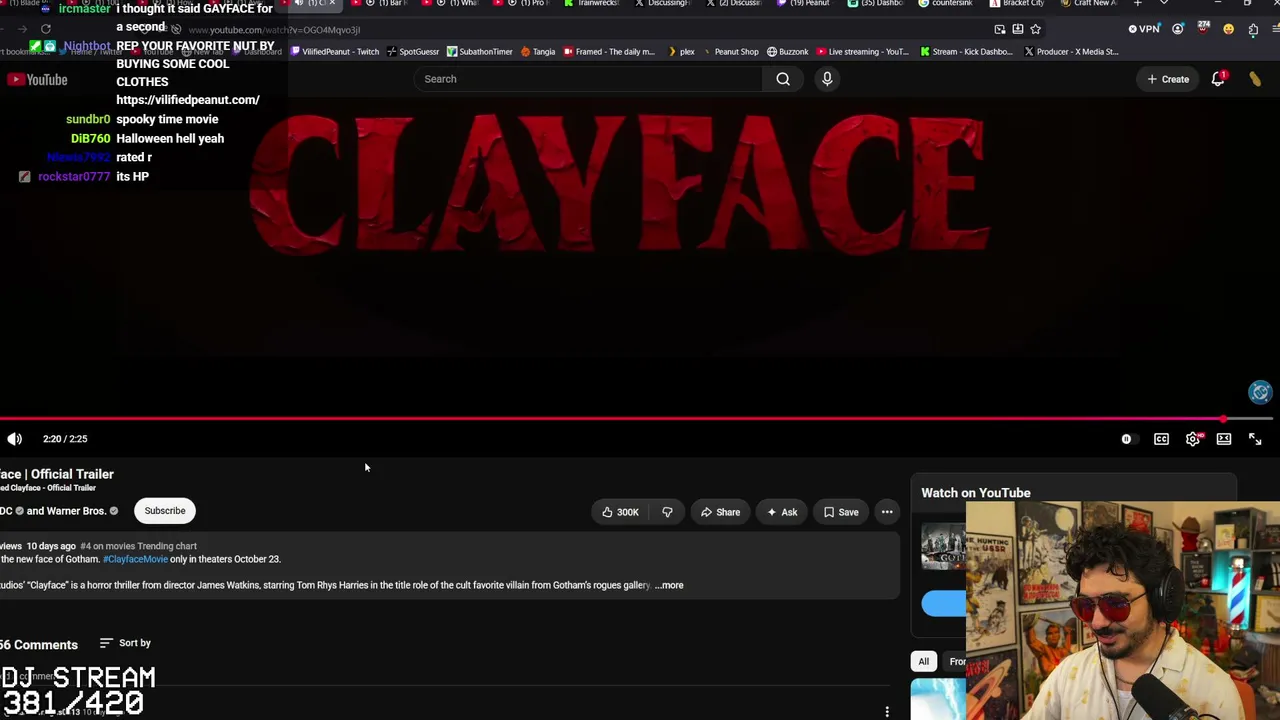Screen dimensions: 1280x720
Task: Click in the YouTube search field
Action: click(588, 79)
